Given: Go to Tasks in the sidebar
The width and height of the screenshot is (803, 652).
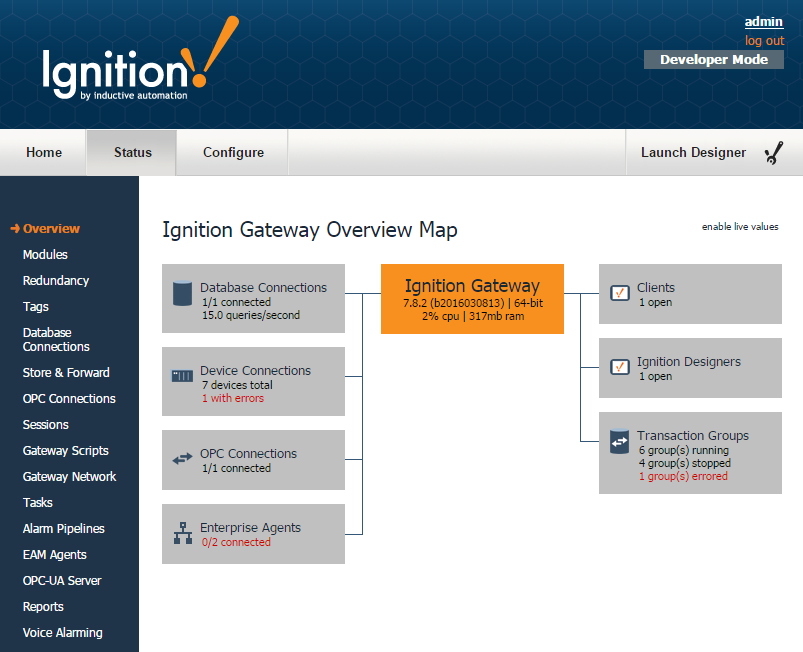Looking at the screenshot, I should pyautogui.click(x=37, y=502).
